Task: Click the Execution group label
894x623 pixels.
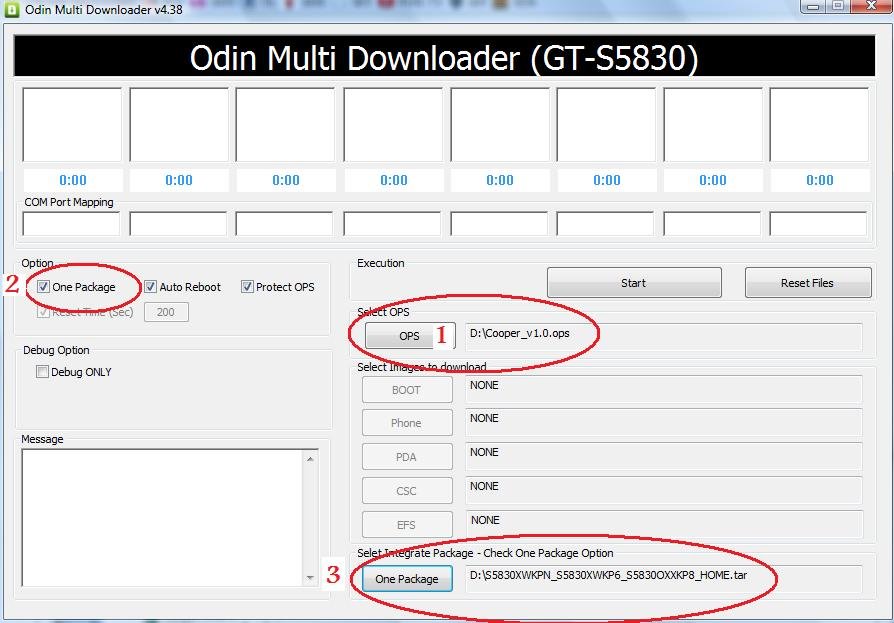Action: 380,263
